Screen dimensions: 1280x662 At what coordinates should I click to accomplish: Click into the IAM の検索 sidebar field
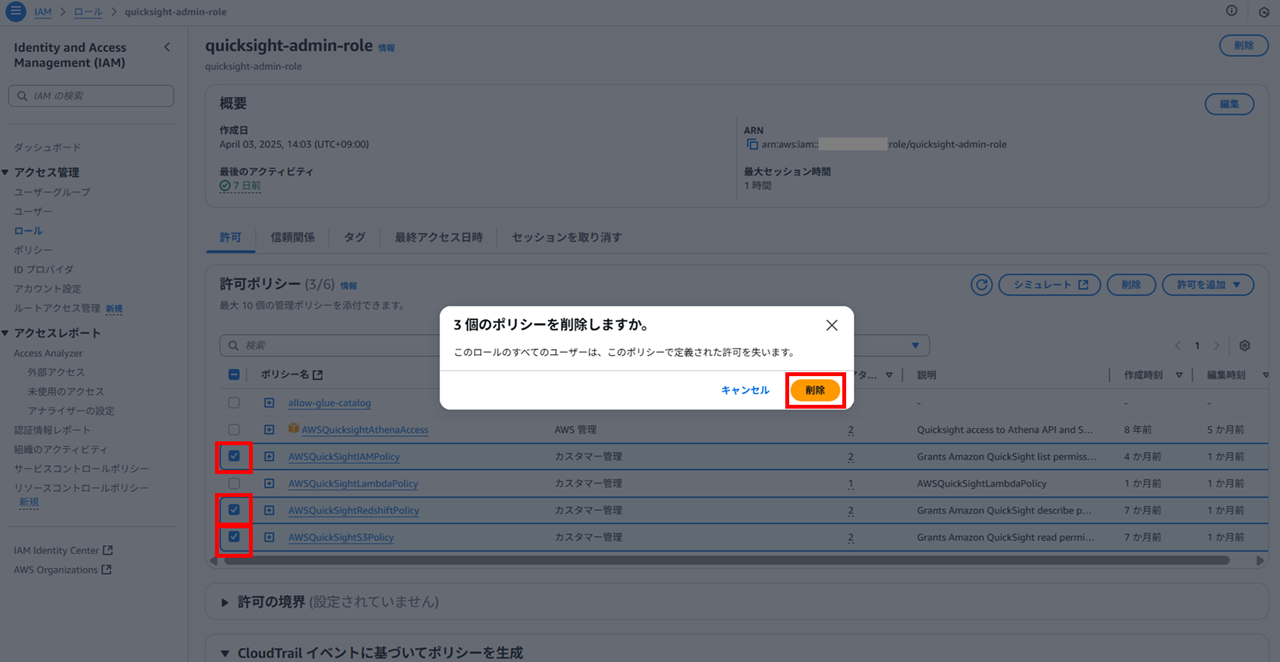(91, 96)
